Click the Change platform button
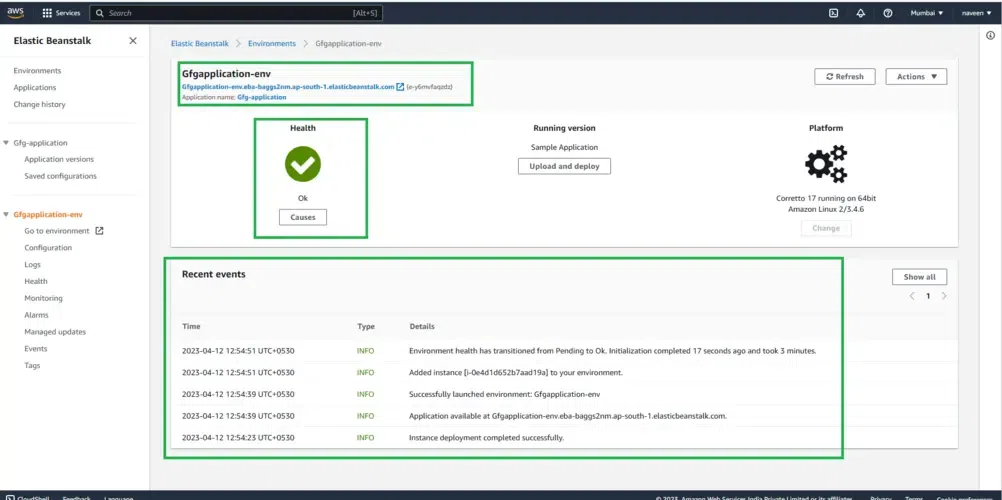1002x500 pixels. [826, 228]
